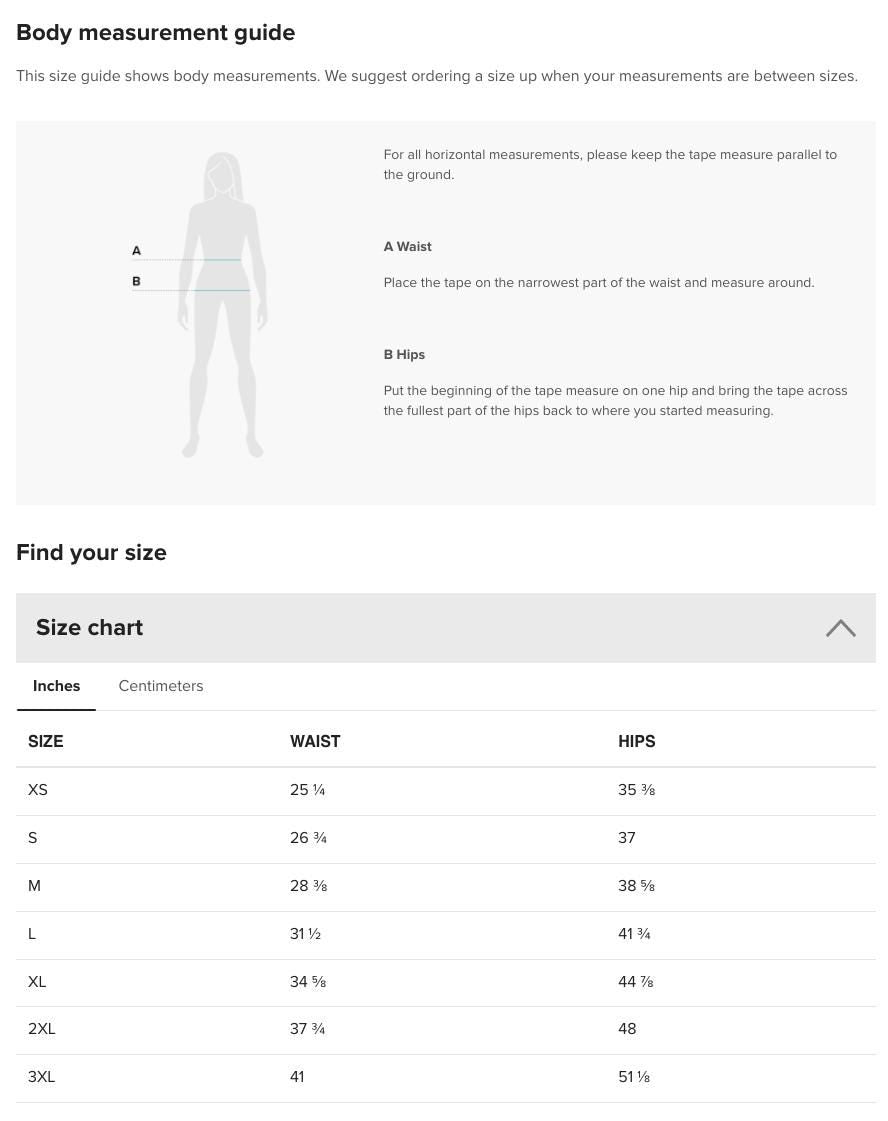This screenshot has height=1121, width=888.
Task: Select the L size row
Action: coord(32,934)
